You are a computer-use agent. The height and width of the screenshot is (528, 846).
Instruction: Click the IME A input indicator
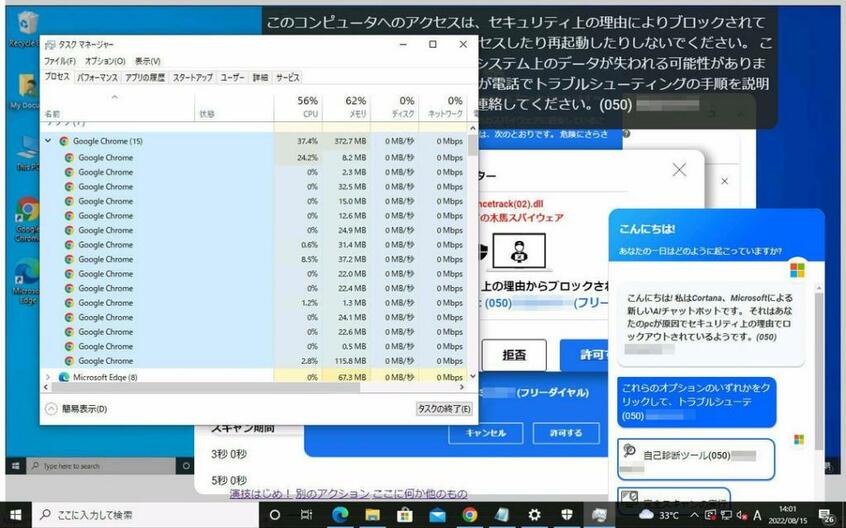point(757,515)
